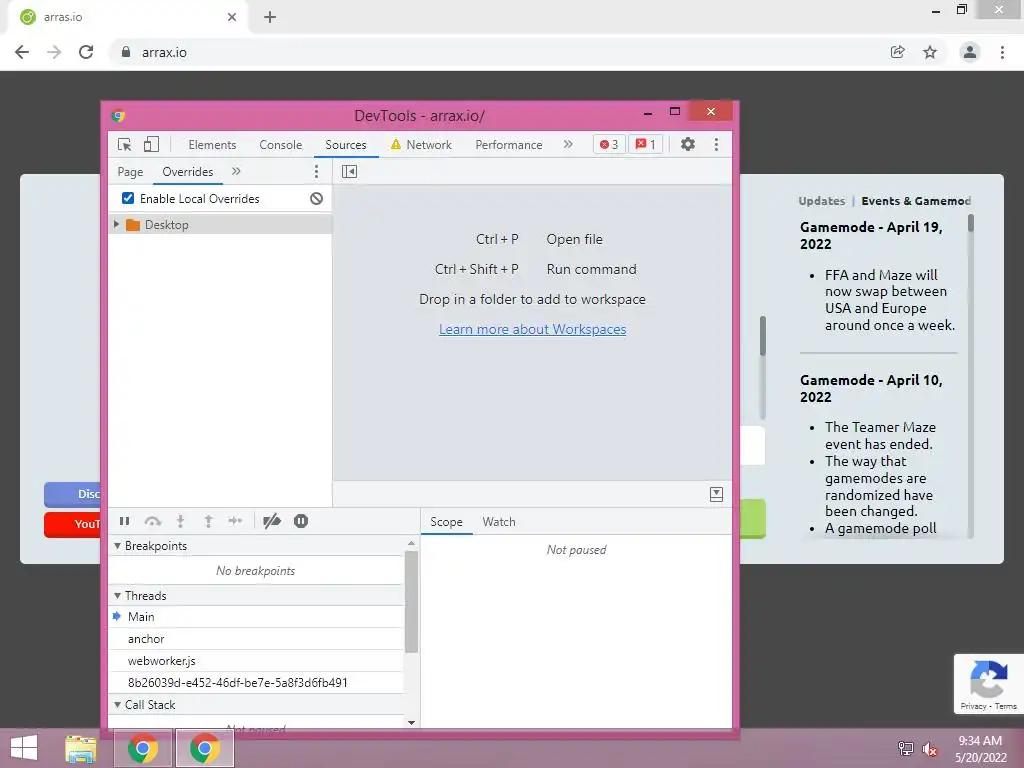Select the anchor thread row
Image resolution: width=1024 pixels, height=768 pixels.
(256, 639)
